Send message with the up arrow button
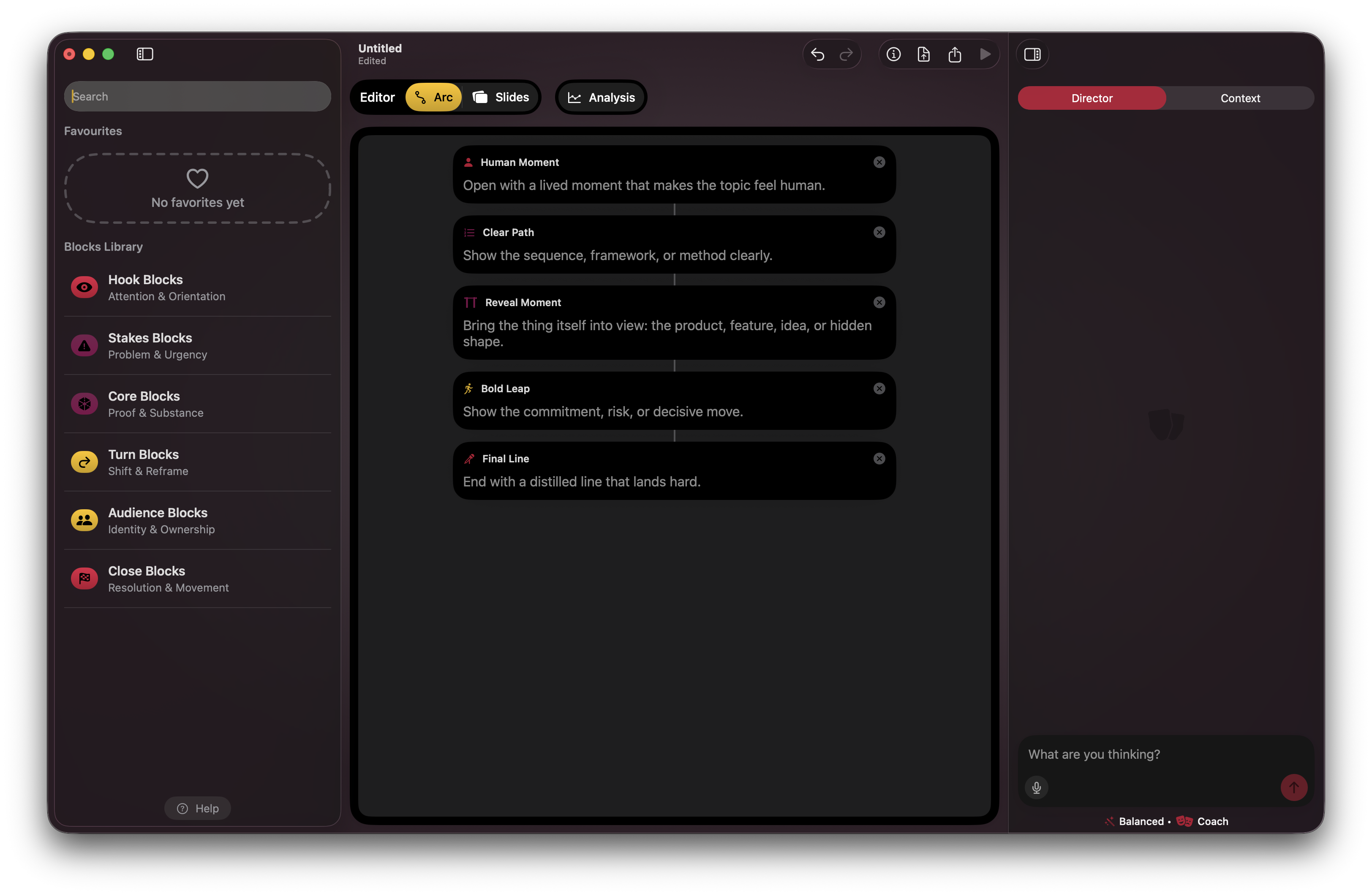The image size is (1372, 896). coord(1293,787)
